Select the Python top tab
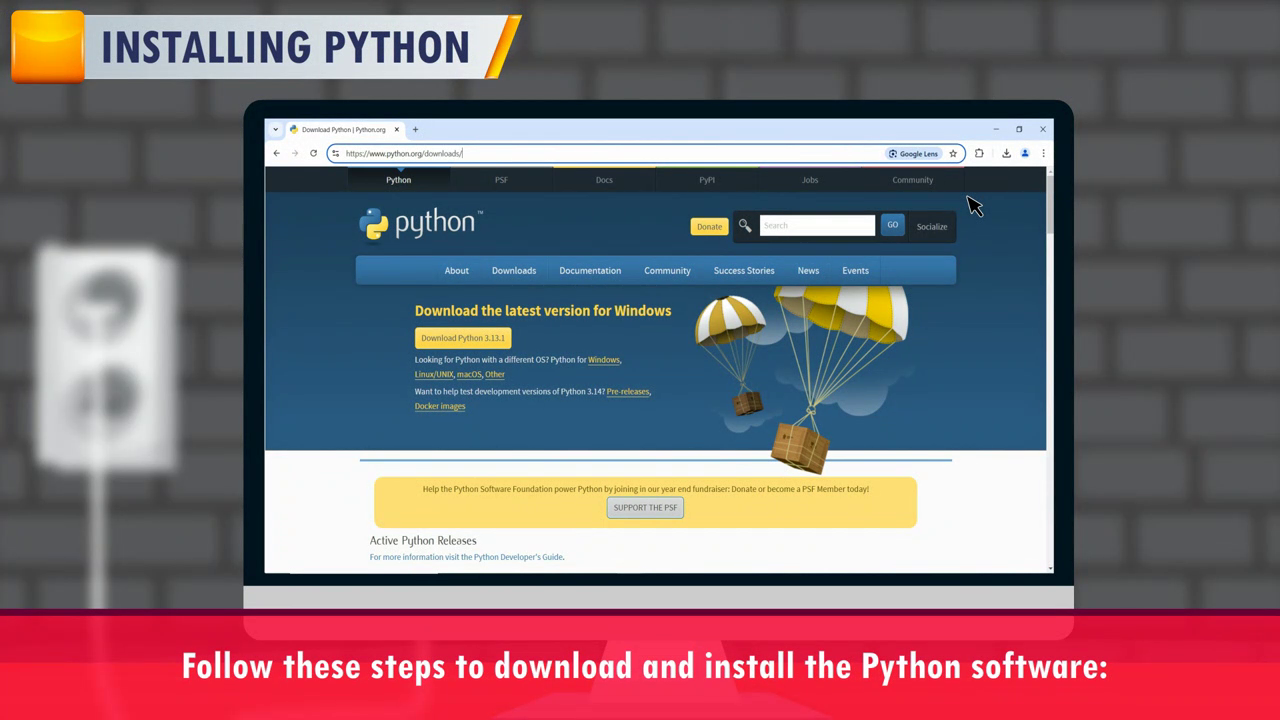The image size is (1280, 720). pos(399,180)
